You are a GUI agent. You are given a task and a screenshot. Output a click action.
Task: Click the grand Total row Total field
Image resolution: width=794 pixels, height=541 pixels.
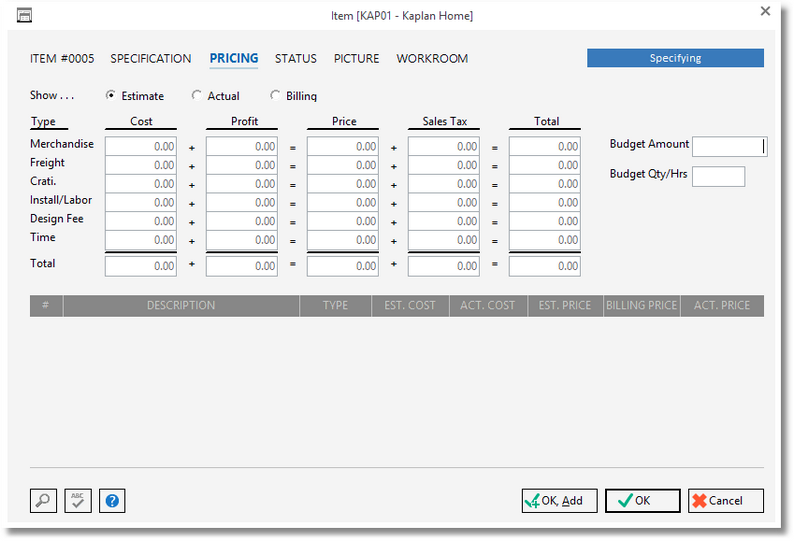coord(545,266)
